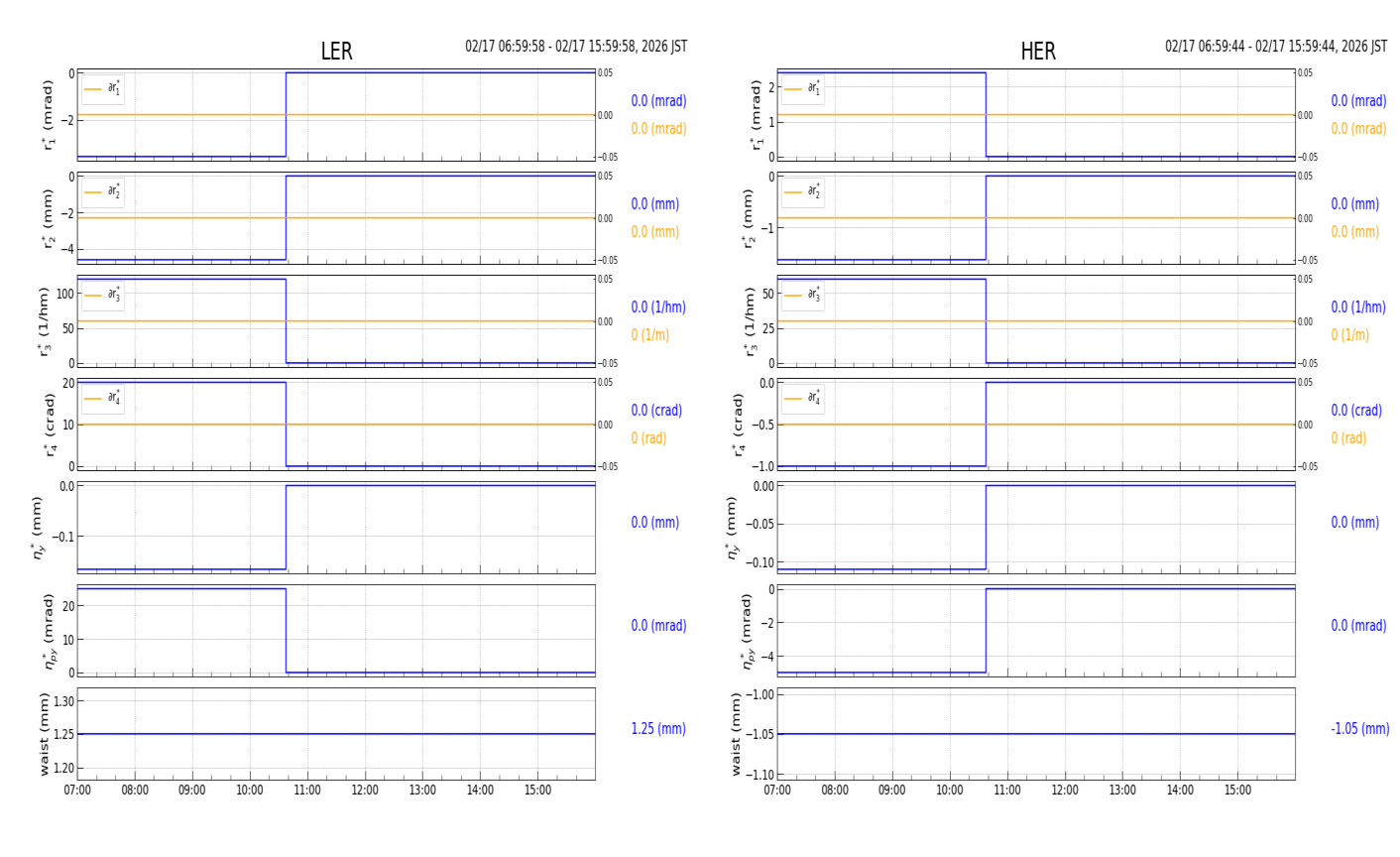This screenshot has width=1400, height=857.
Task: Click the orange 0 (rad) value in LER
Action: coord(648,438)
